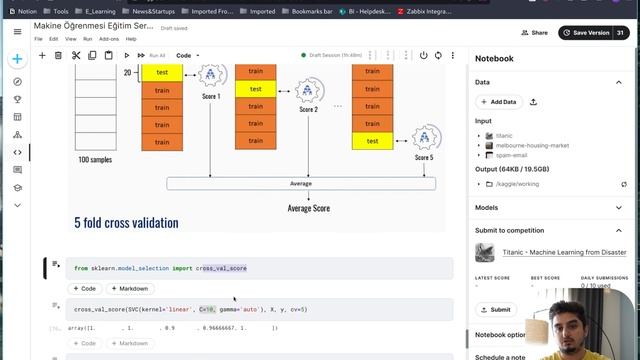The width and height of the screenshot is (640, 360).
Task: Cut the selected cell with scissors
Action: (x=76, y=55)
